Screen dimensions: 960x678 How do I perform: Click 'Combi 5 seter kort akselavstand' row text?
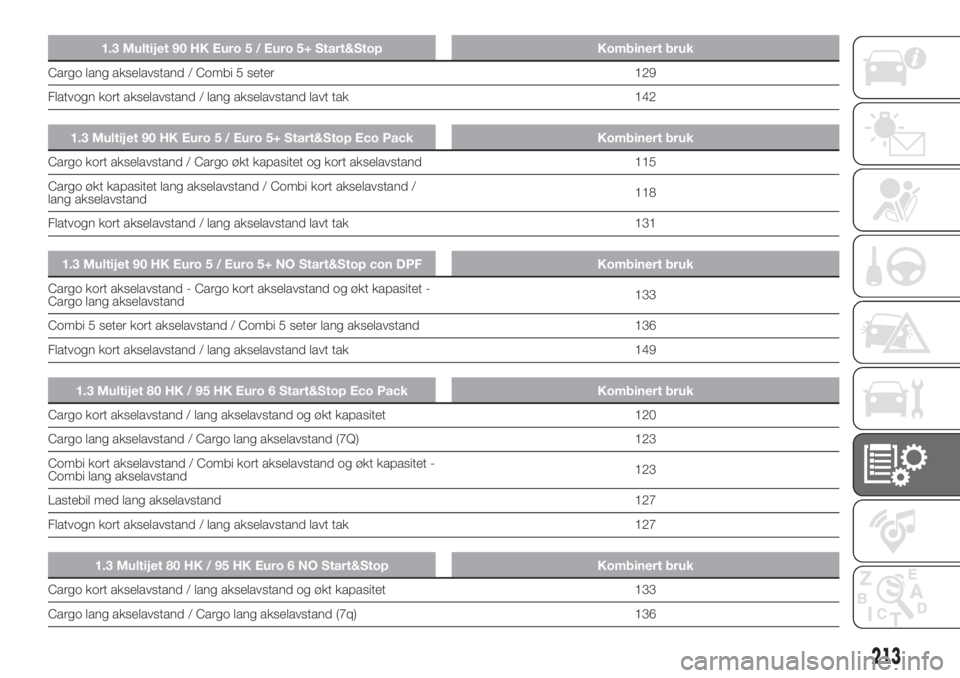[233, 326]
